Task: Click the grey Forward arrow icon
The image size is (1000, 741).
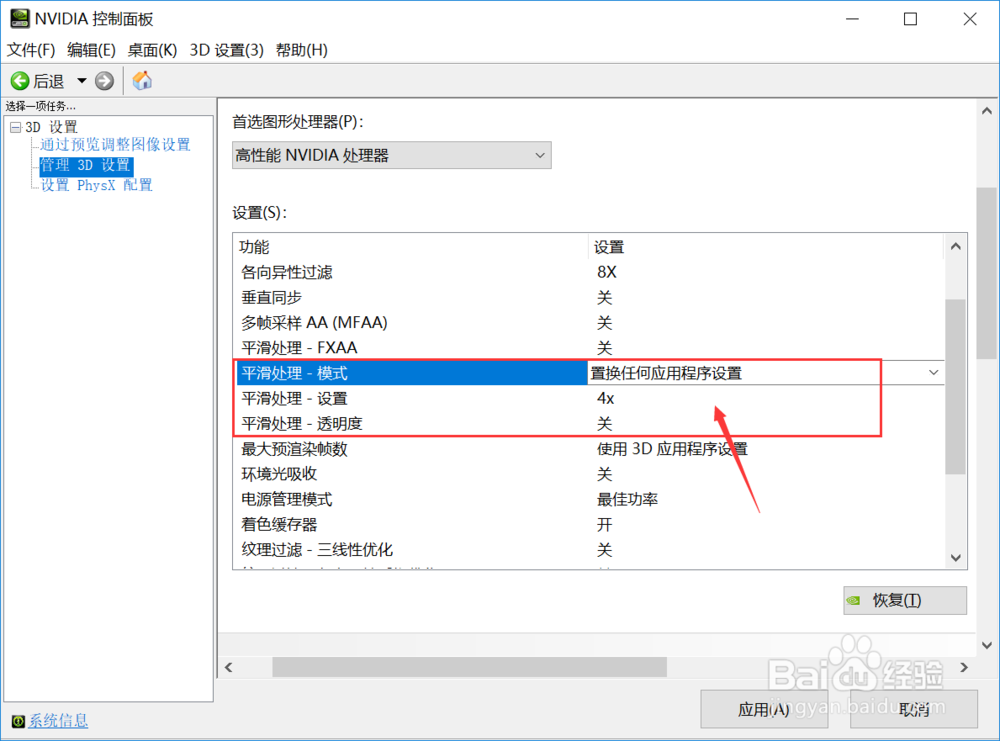Action: 104,81
